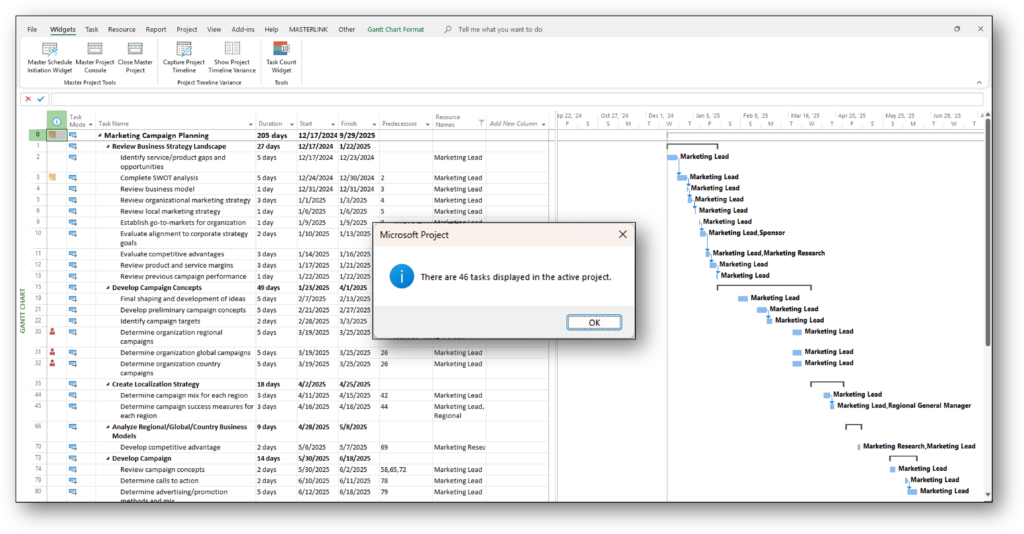Click task mode icon for Review business model
Image resolution: width=1024 pixels, height=534 pixels.
[72, 189]
